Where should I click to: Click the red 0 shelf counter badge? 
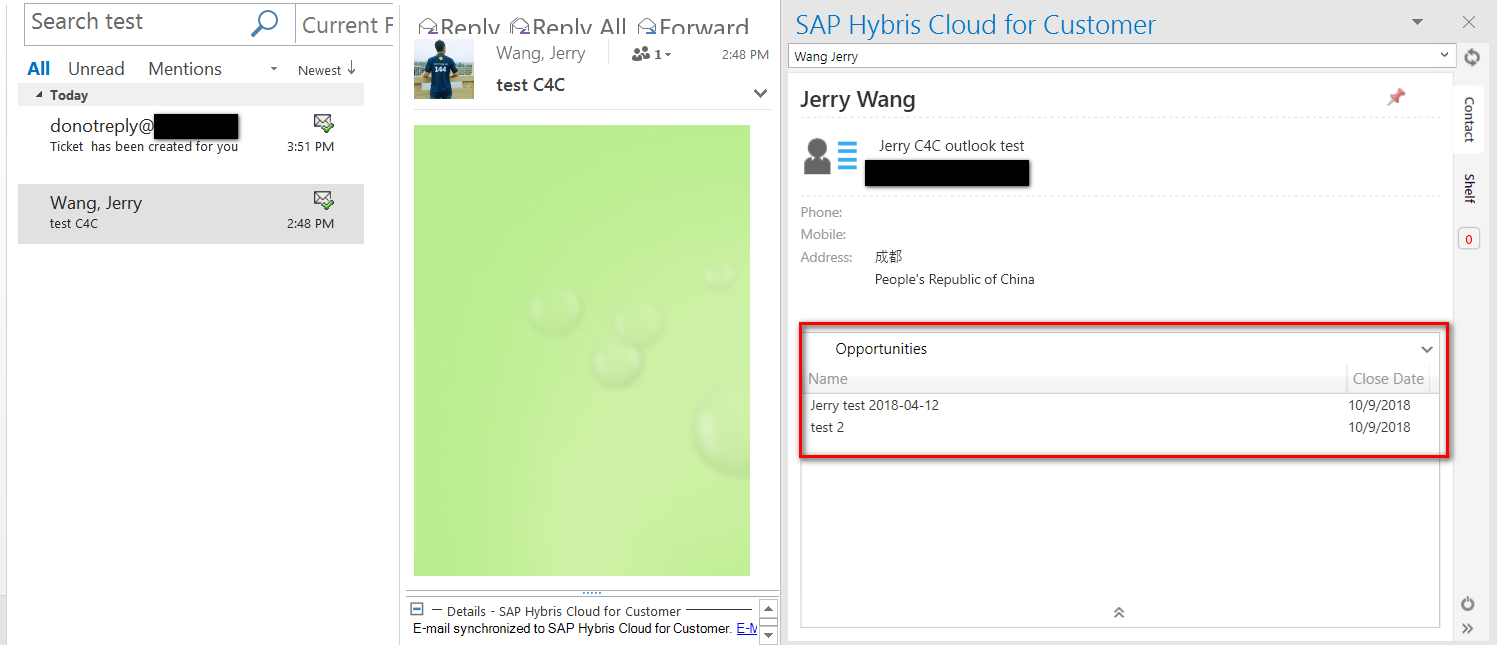coord(1468,239)
